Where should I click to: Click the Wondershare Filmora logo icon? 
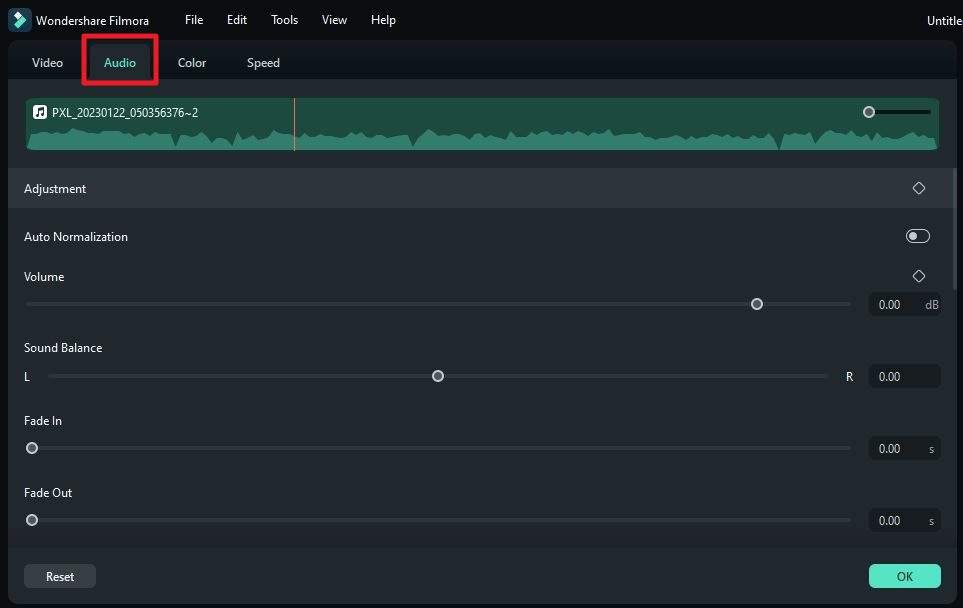click(20, 20)
